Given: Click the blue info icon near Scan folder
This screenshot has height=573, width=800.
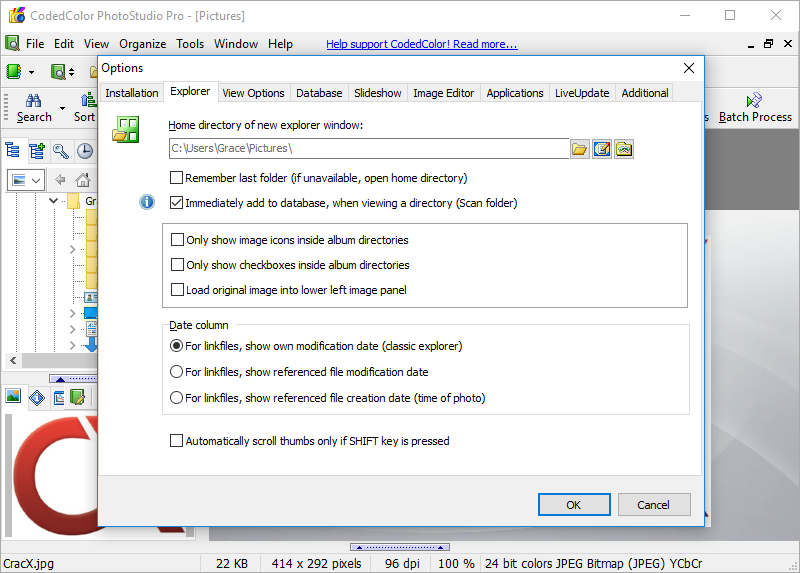Looking at the screenshot, I should click(147, 202).
